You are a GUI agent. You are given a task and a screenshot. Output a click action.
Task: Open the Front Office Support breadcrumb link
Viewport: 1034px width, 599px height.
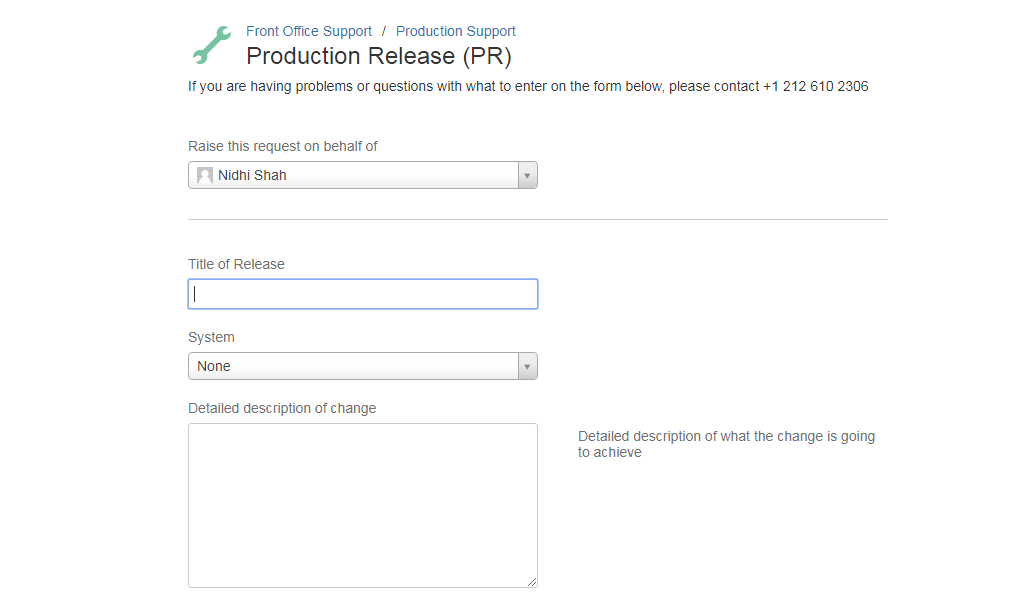point(309,31)
